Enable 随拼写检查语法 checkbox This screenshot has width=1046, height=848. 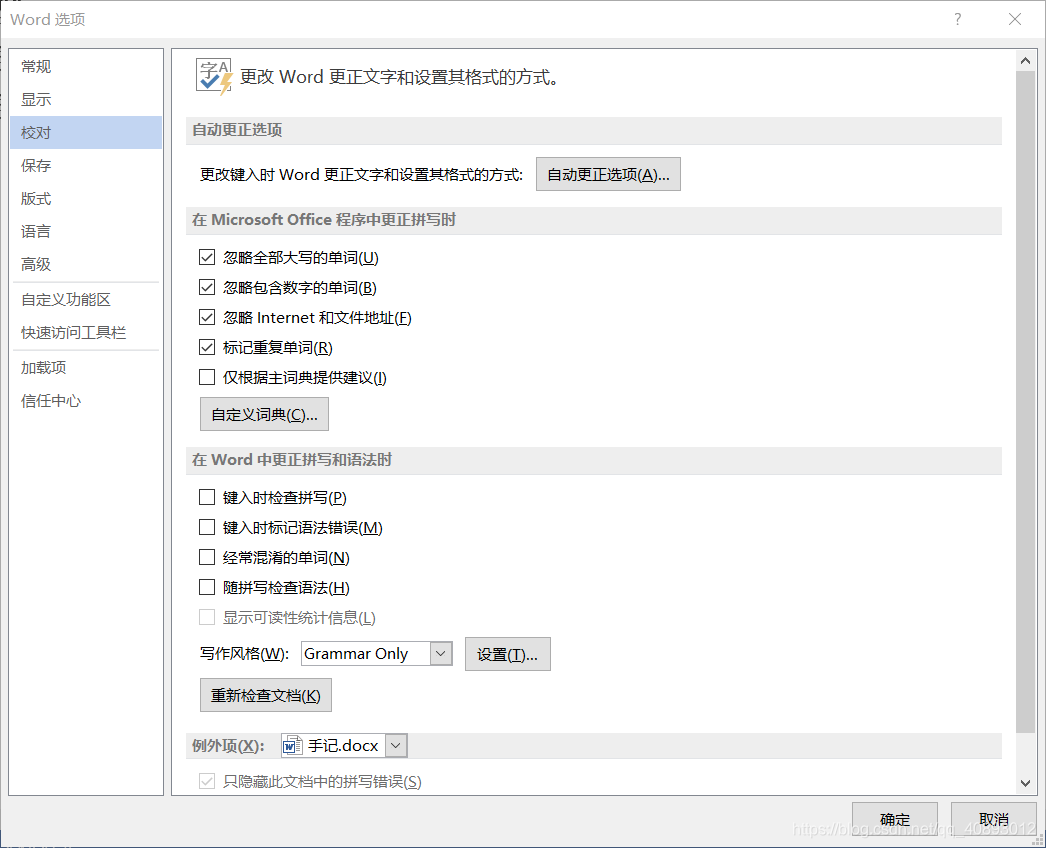coord(207,587)
